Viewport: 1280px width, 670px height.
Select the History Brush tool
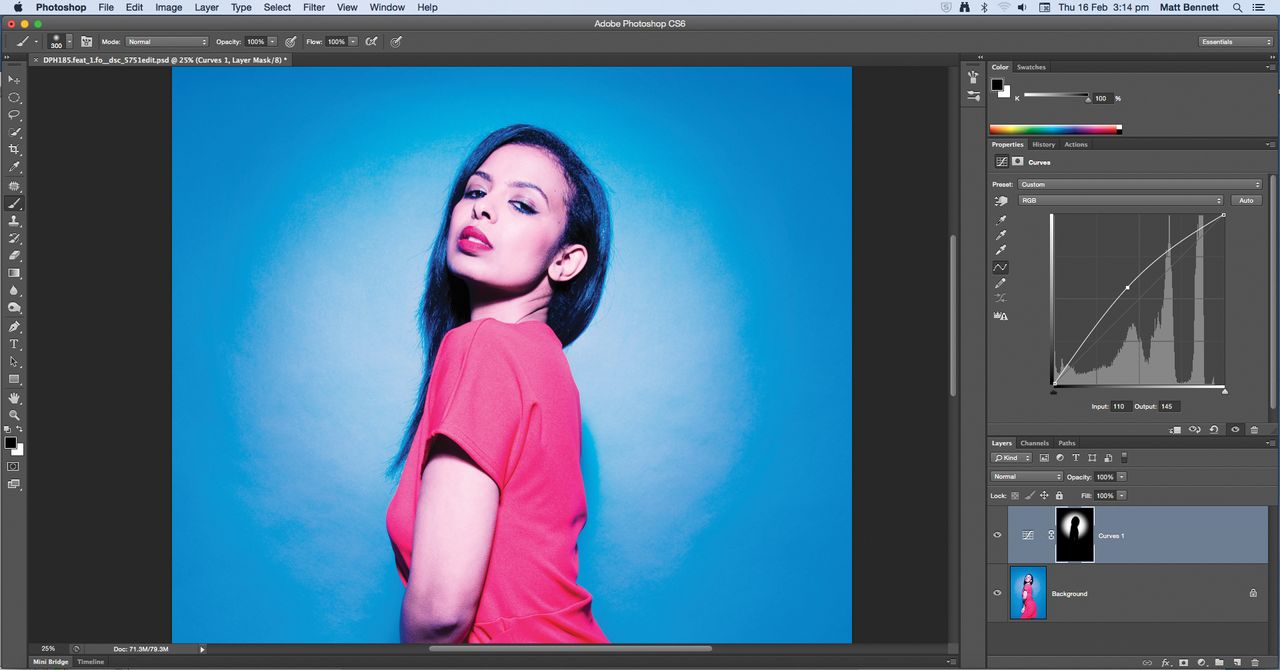click(x=14, y=238)
